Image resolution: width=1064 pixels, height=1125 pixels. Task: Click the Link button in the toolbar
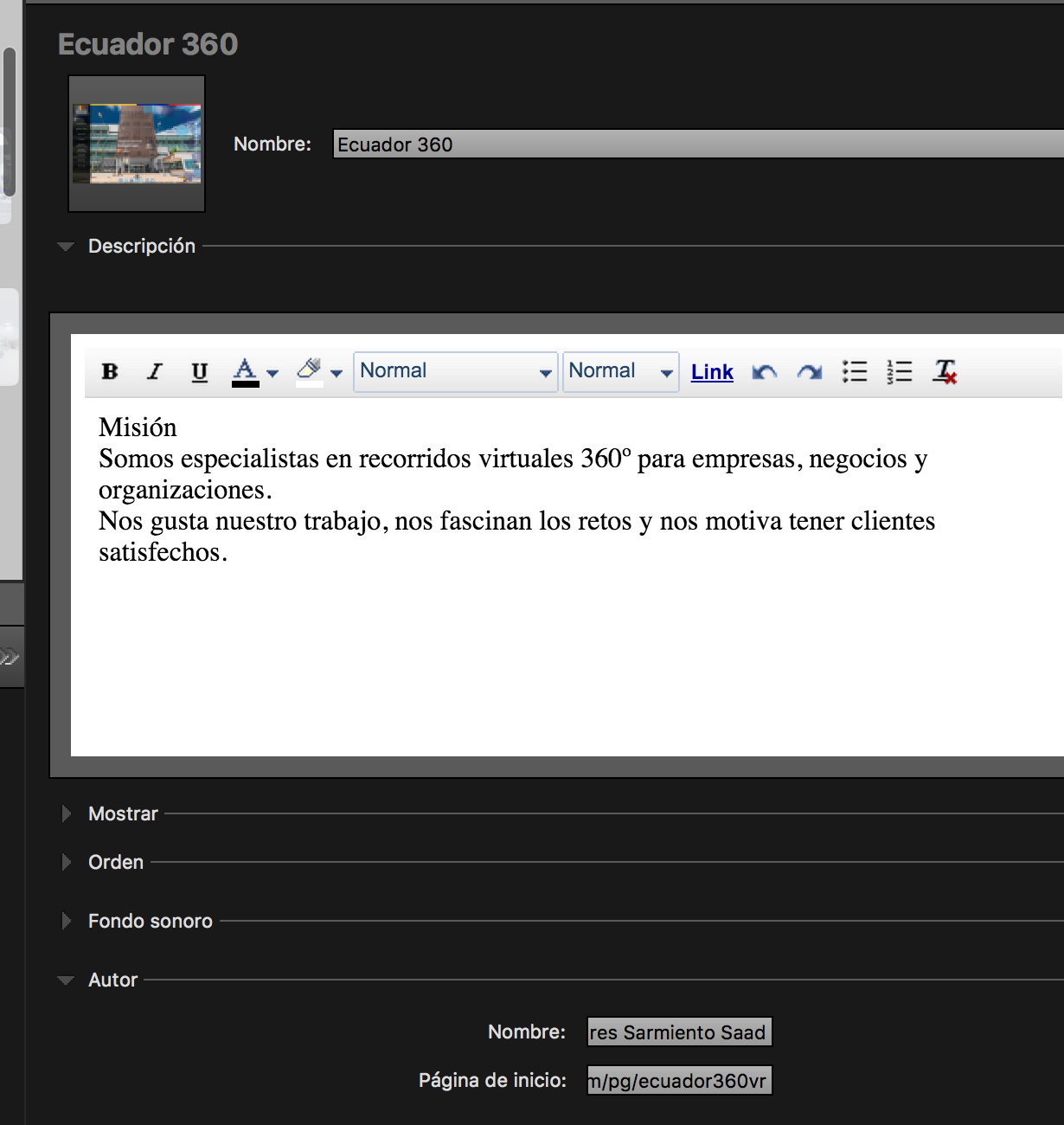point(712,372)
